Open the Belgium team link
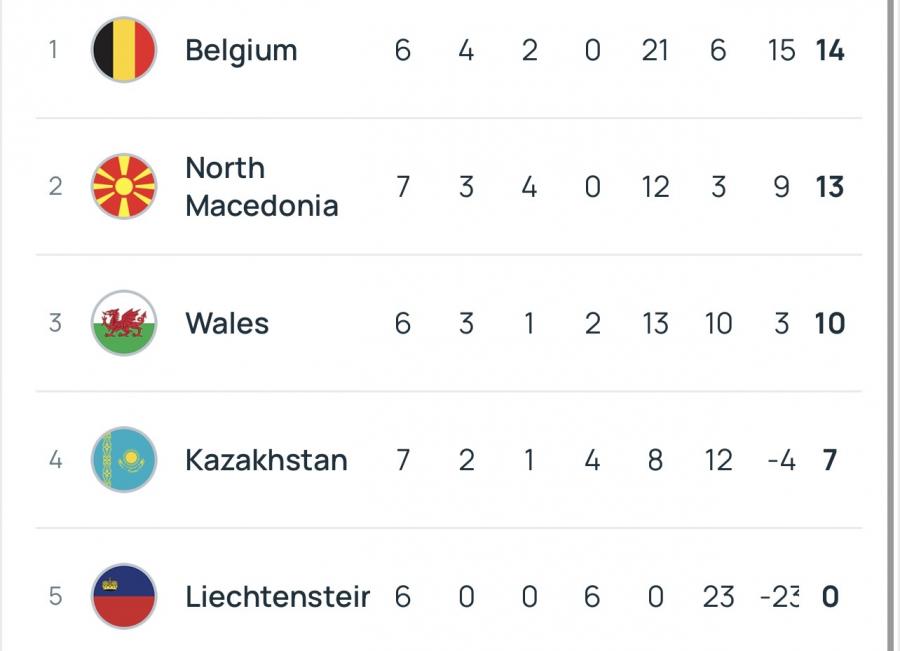 [x=241, y=50]
